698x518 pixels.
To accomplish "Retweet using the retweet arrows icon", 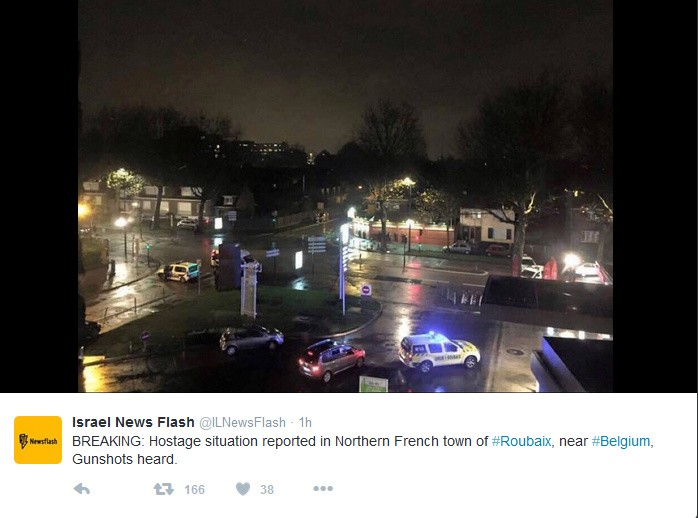I will (x=163, y=489).
